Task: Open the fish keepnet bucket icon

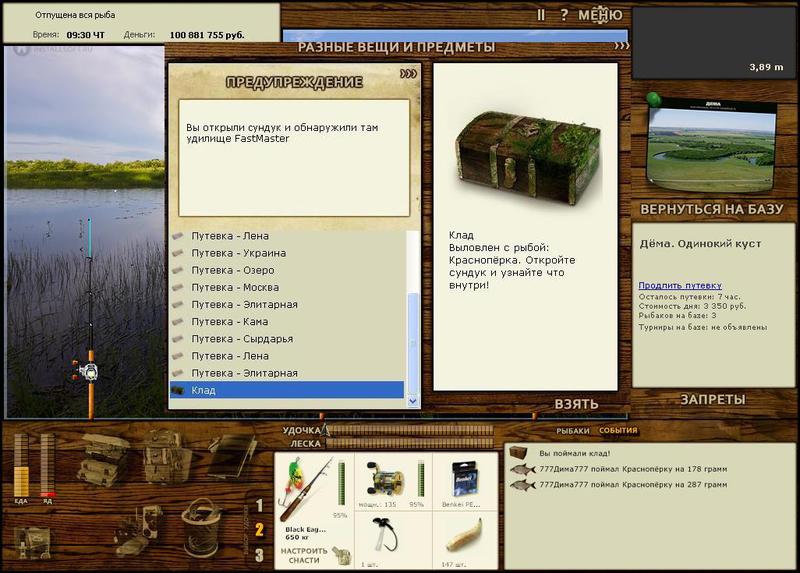Action: pos(202,528)
